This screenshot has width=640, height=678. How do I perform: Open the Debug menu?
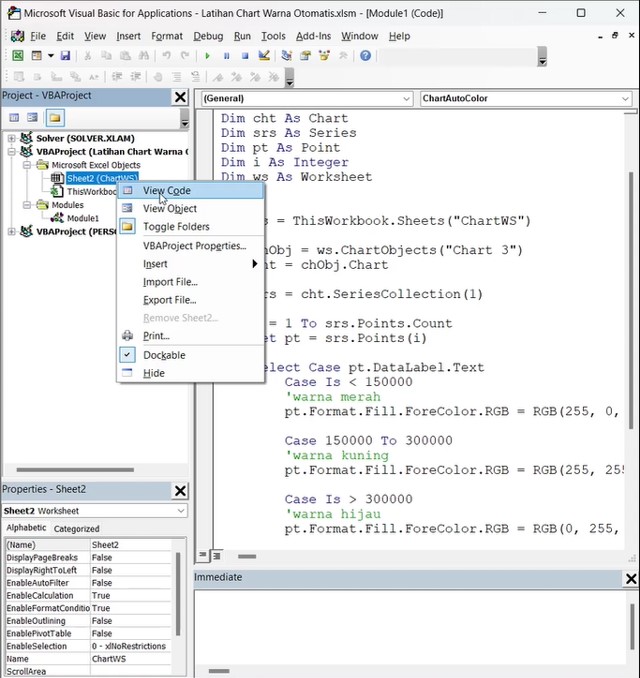tap(208, 36)
